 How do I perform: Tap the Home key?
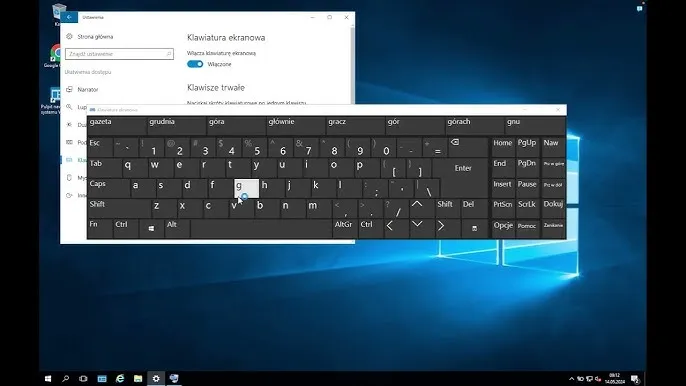tap(503, 147)
